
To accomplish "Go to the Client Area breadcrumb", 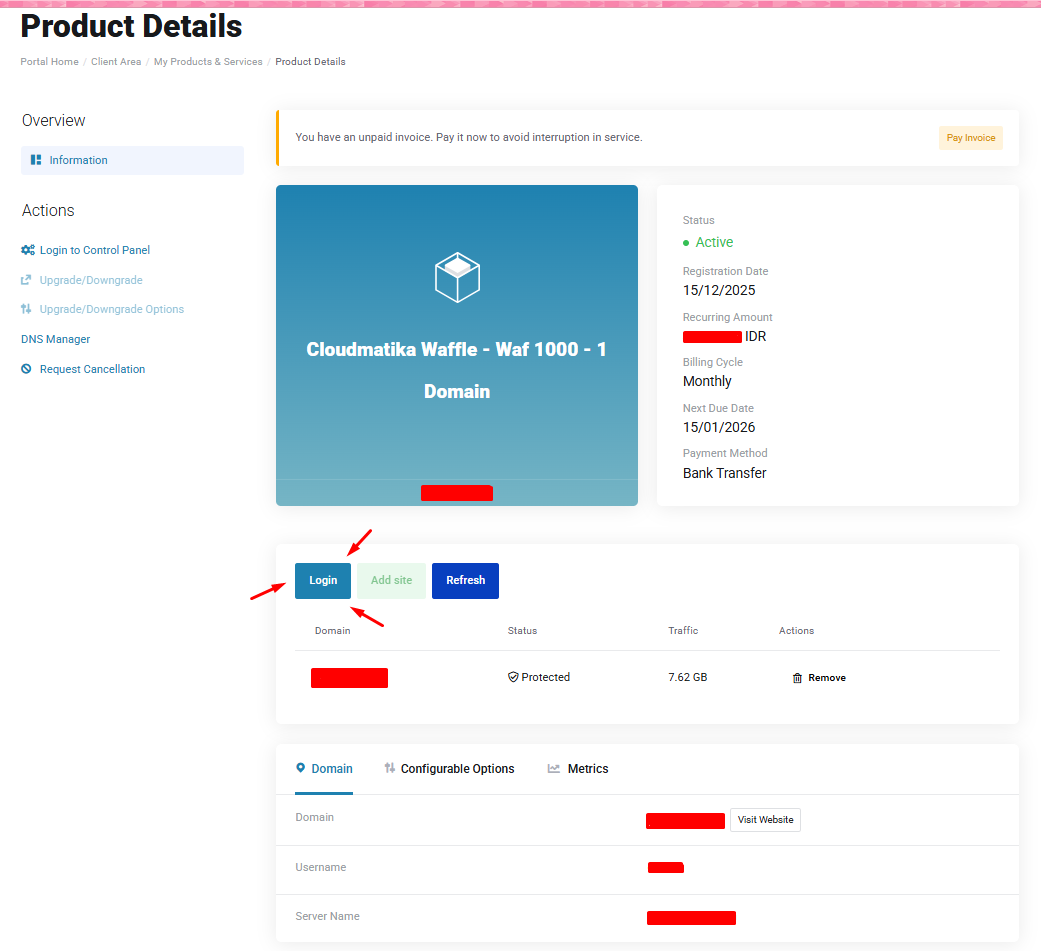I will 116,61.
